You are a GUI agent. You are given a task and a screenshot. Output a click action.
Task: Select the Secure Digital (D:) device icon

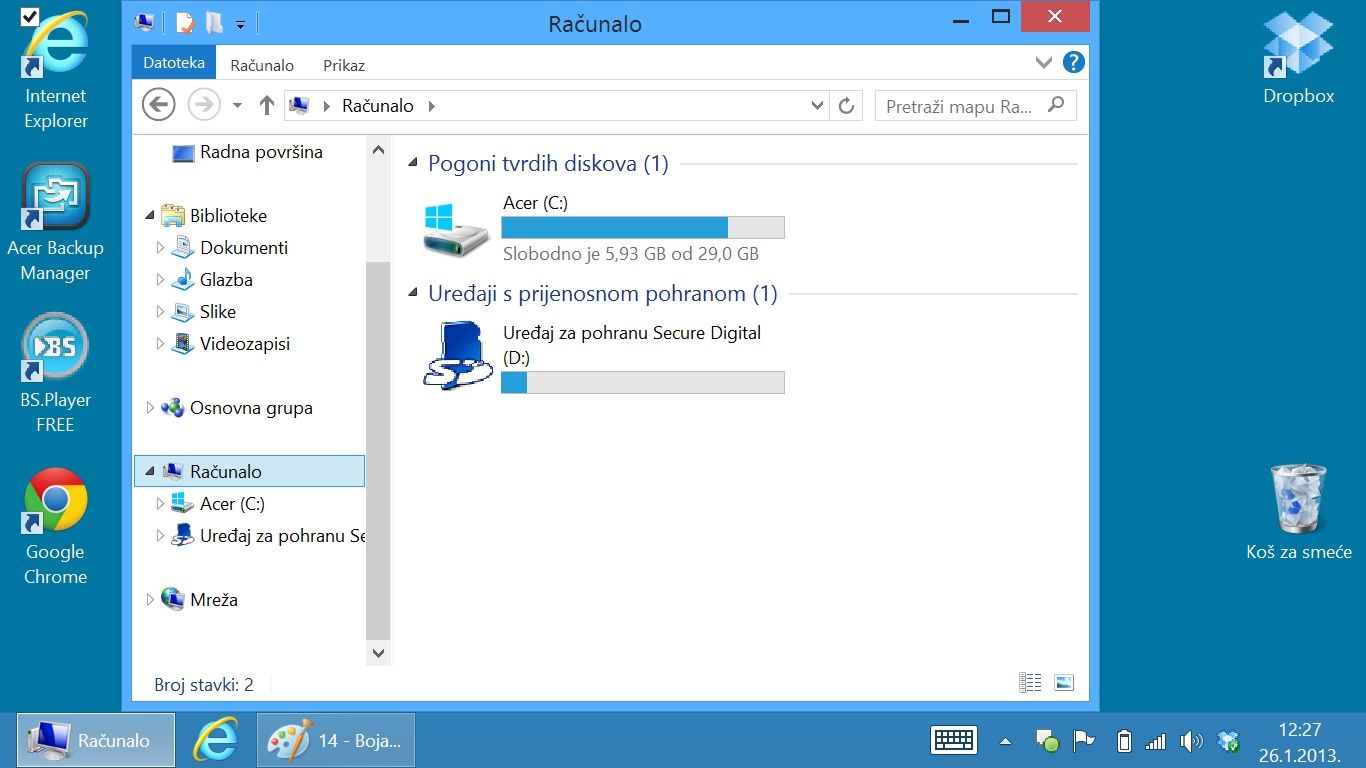coord(455,355)
